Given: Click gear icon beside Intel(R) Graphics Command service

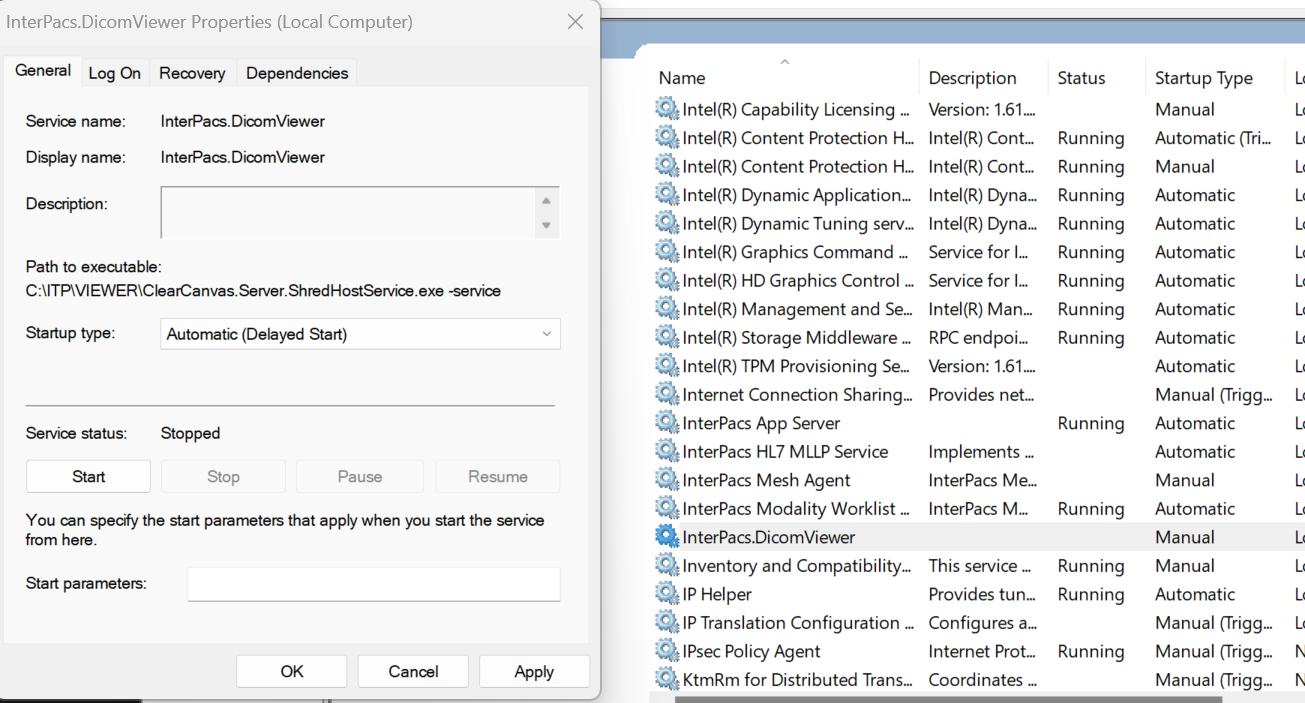Looking at the screenshot, I should [667, 252].
